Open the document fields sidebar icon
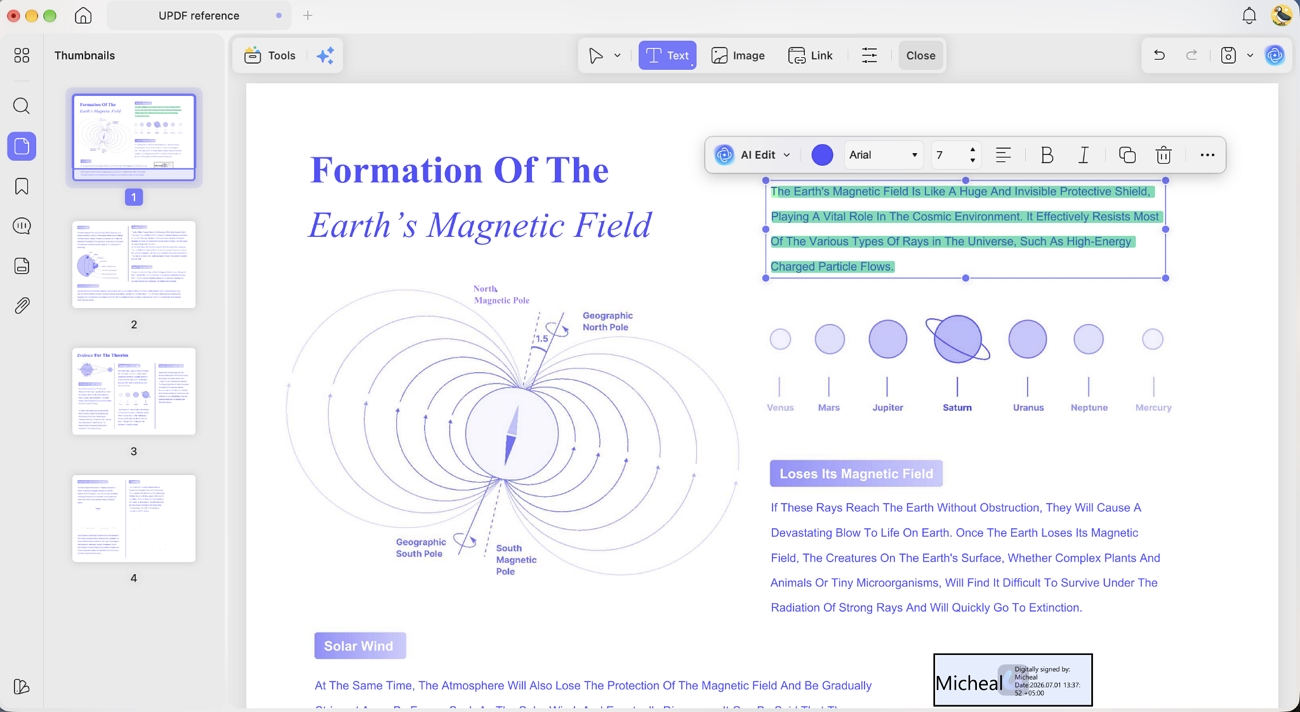 click(21, 266)
